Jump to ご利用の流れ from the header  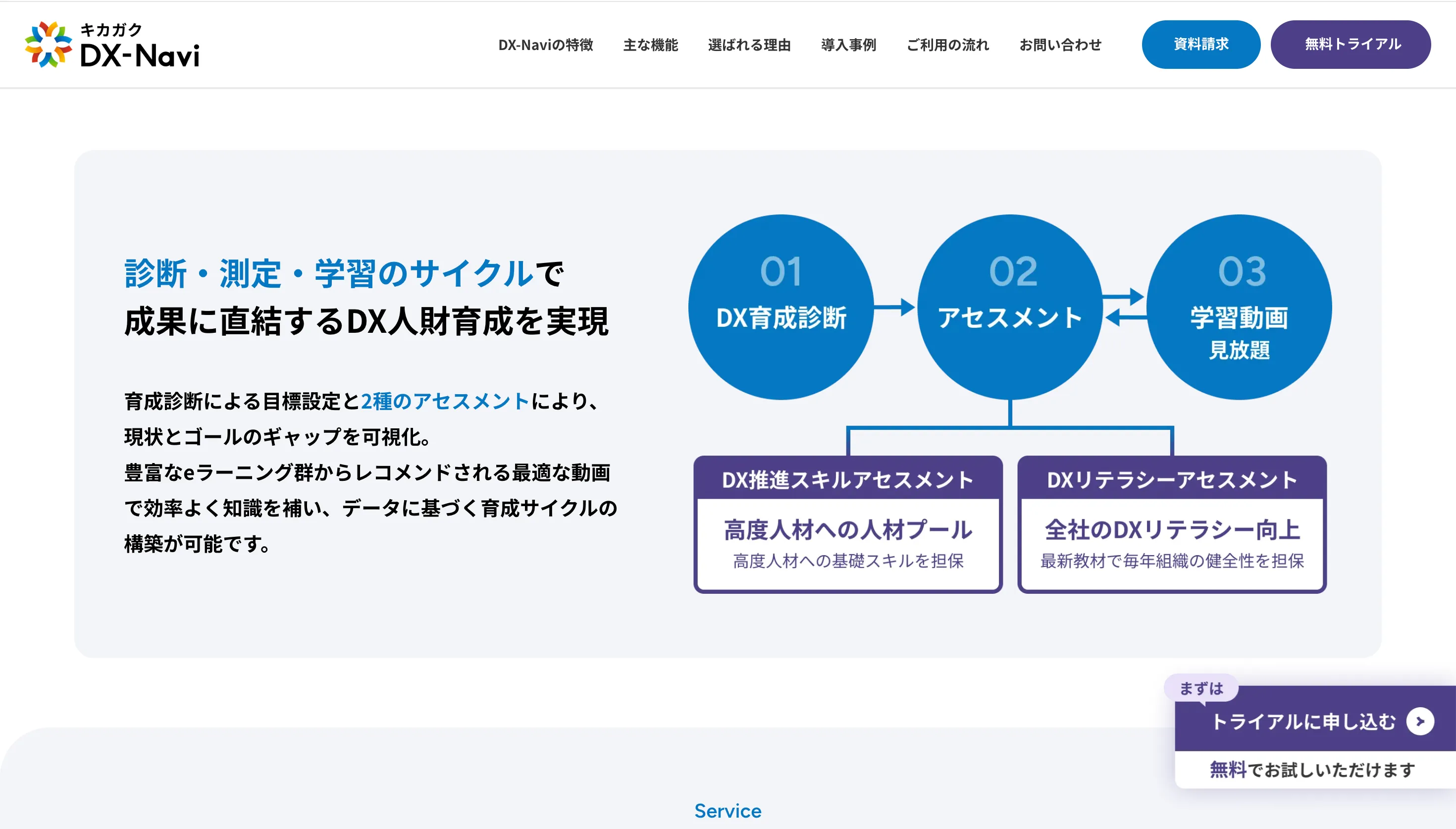click(x=948, y=45)
